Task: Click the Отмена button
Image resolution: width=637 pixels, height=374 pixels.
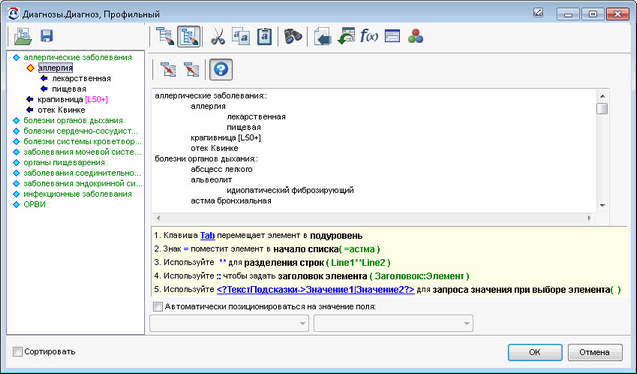Action: tap(595, 352)
